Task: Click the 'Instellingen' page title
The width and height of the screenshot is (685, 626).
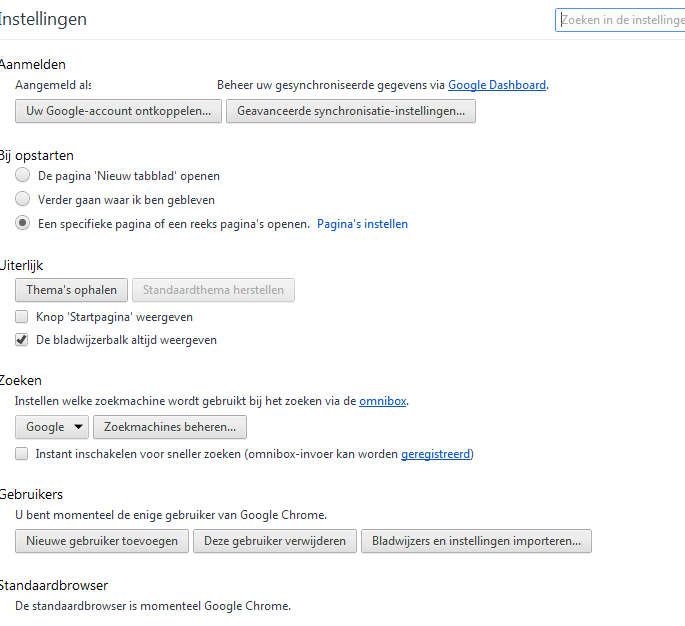Action: pyautogui.click(x=43, y=19)
